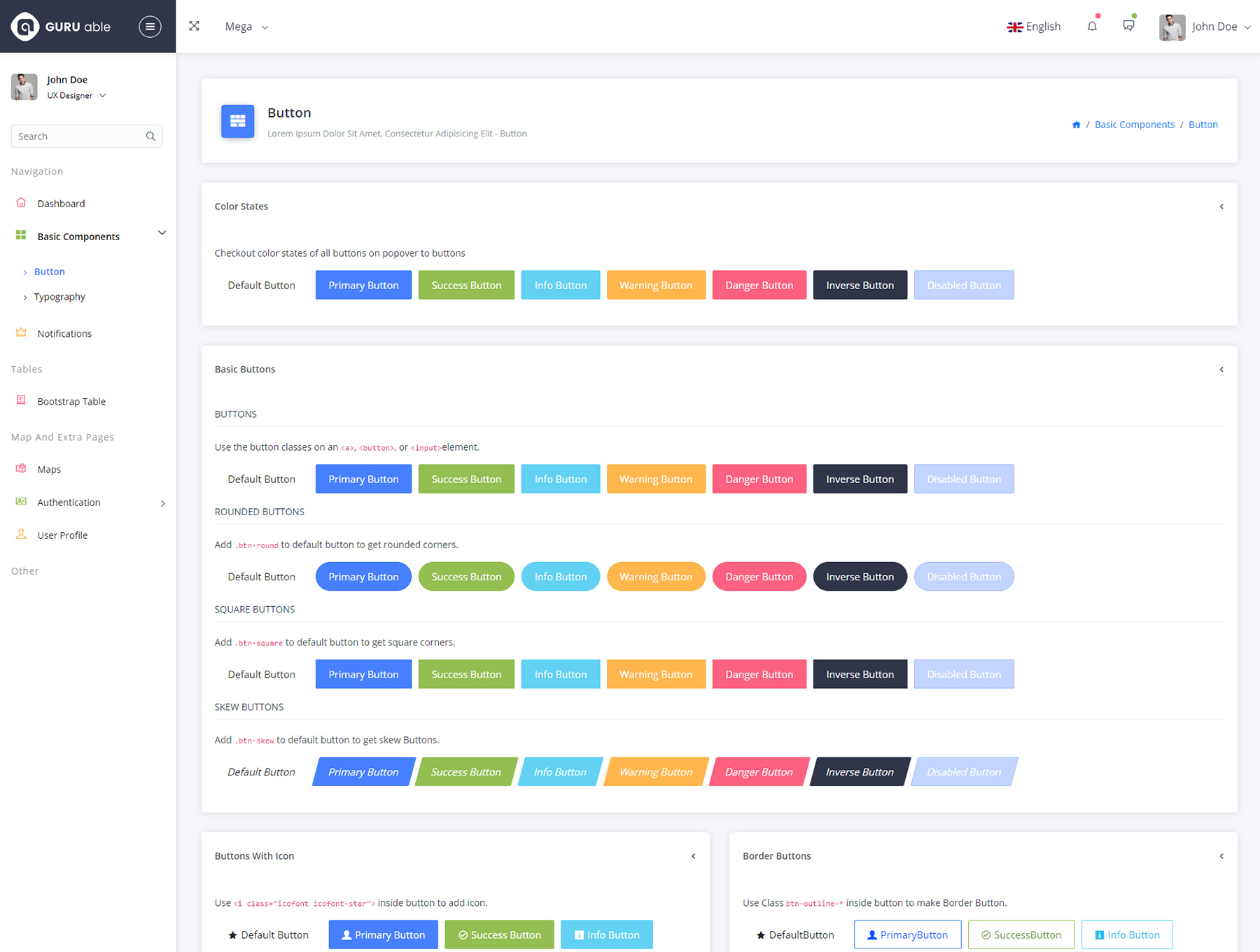Open the chat messages icon
1260x952 pixels.
pos(1128,26)
